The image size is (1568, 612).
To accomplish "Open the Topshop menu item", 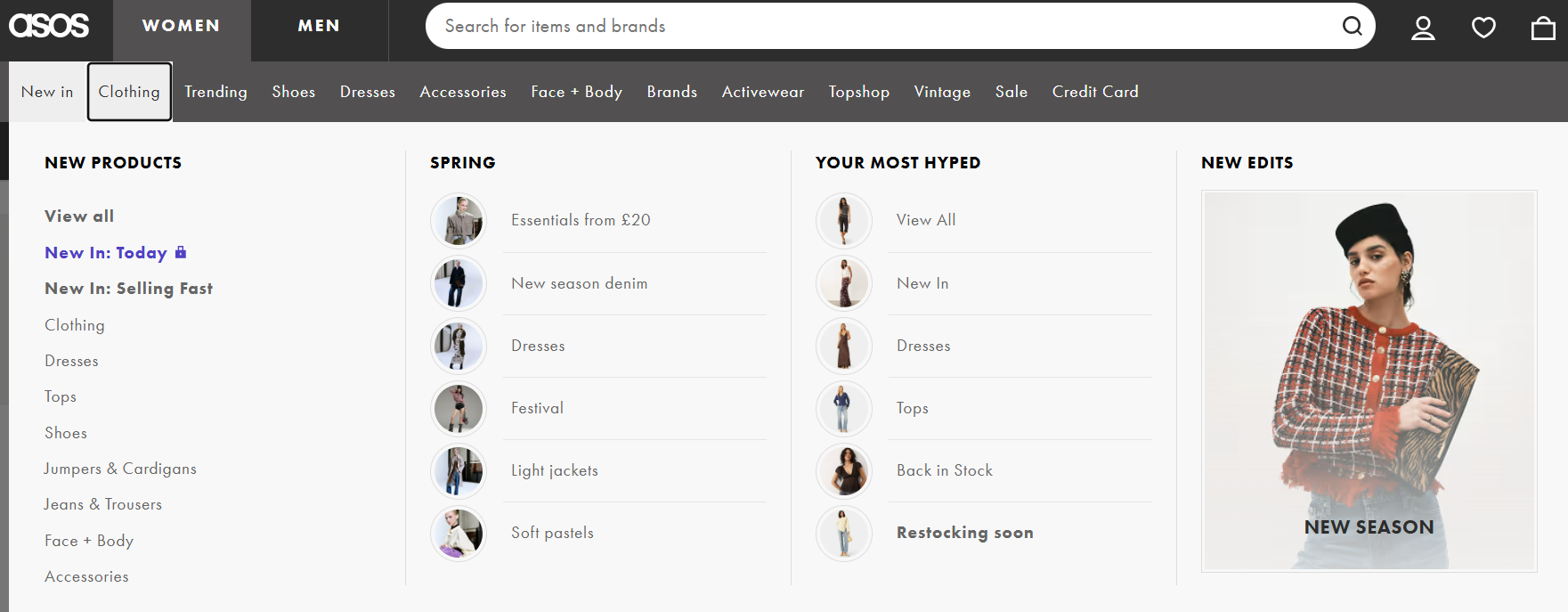I will coord(858,92).
